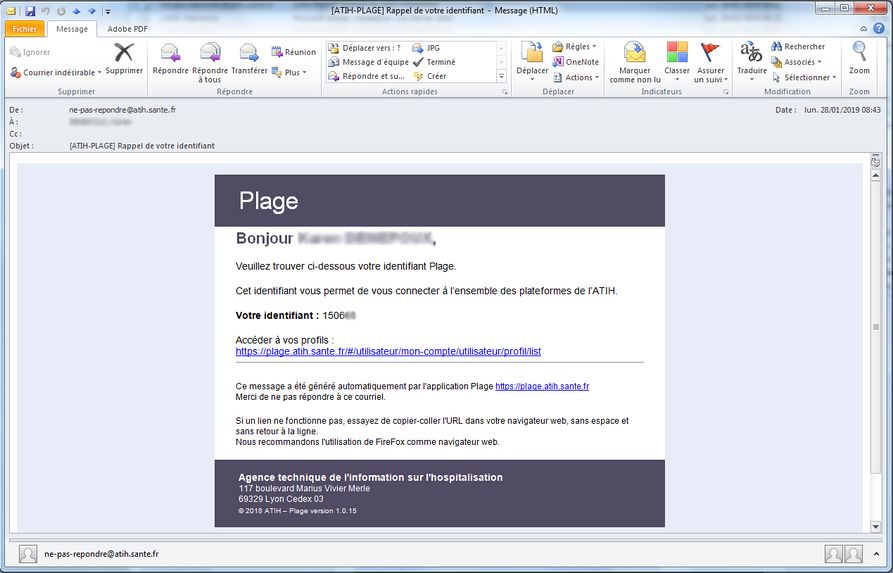Open the Règles dropdown

click(x=574, y=46)
